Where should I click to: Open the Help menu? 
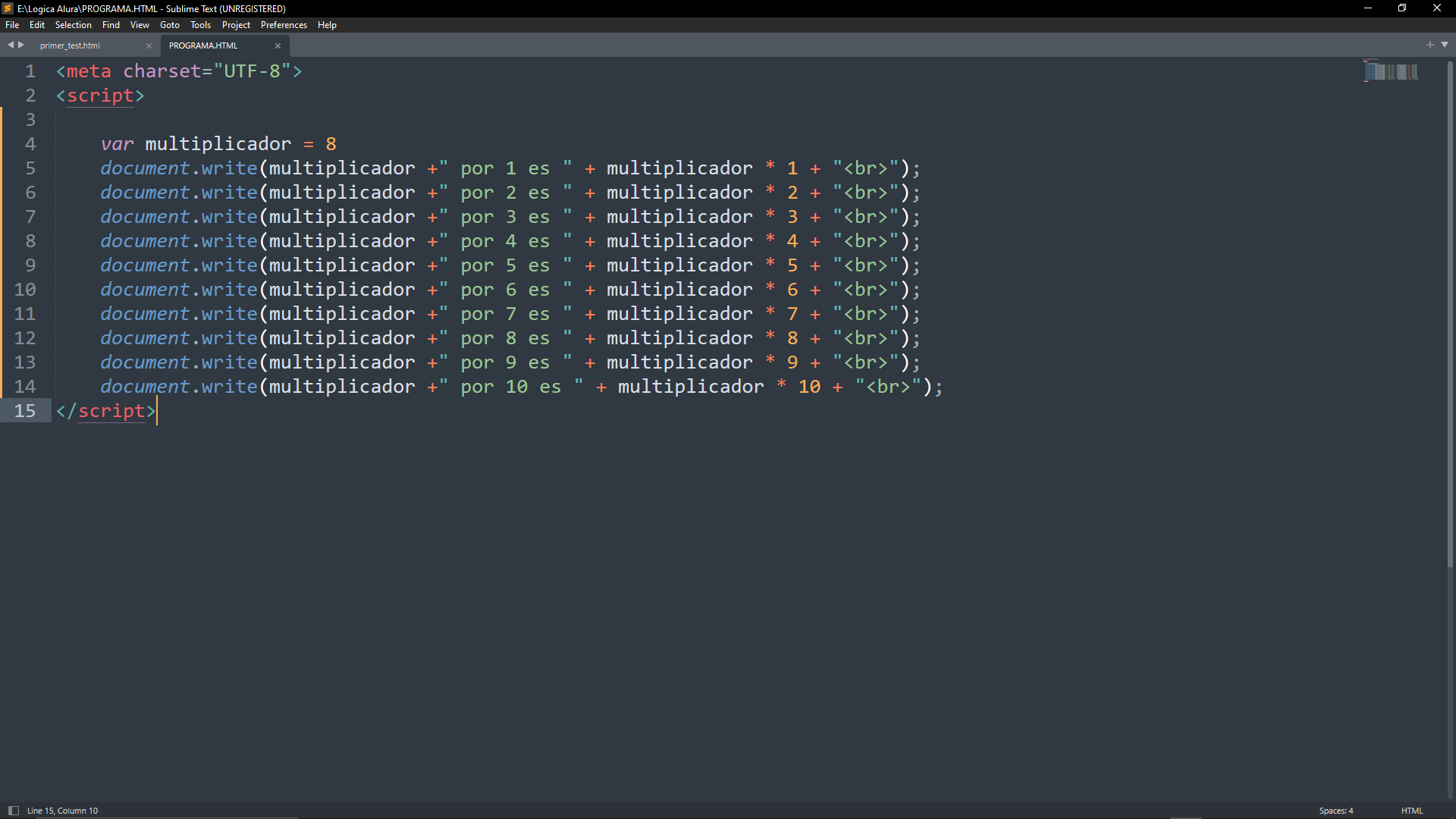coord(327,25)
